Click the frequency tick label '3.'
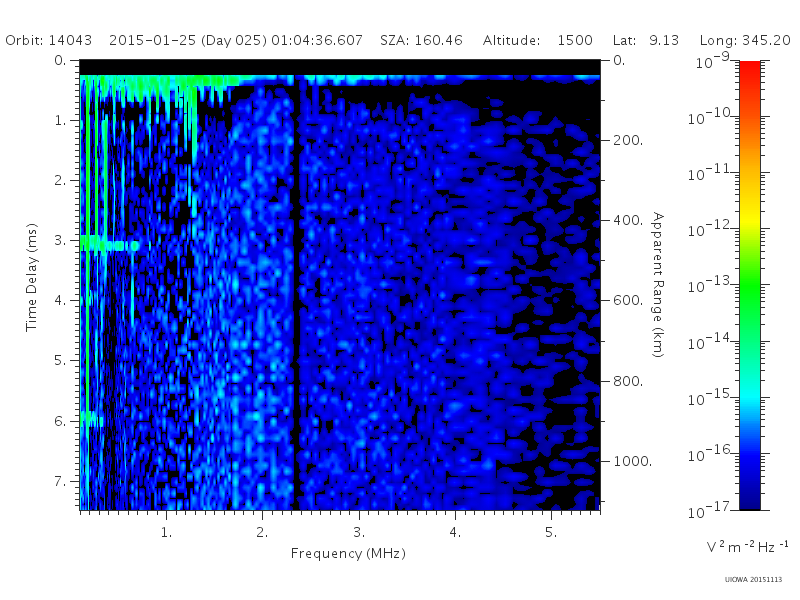This screenshot has height=600, width=800. click(359, 532)
